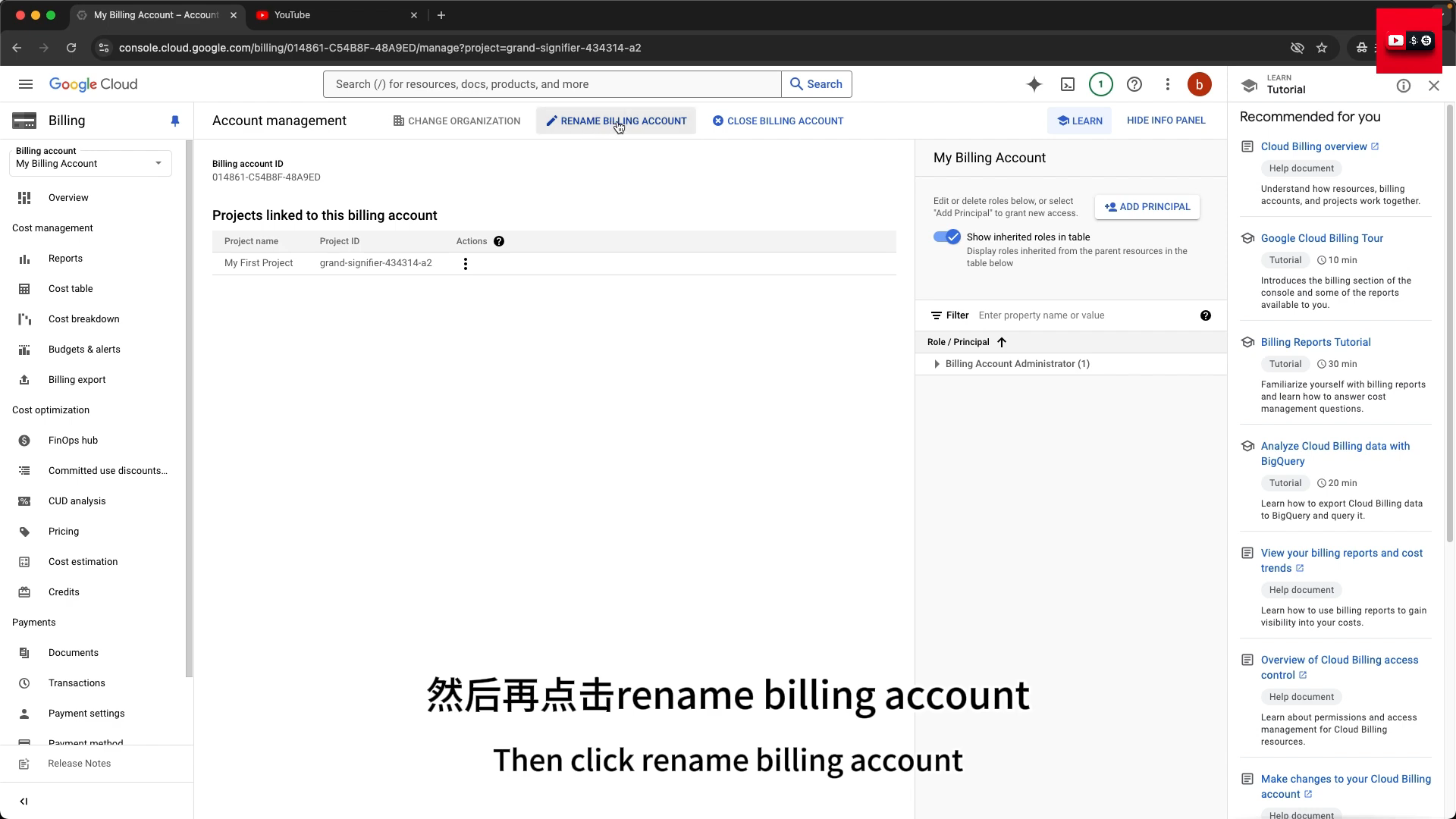Reload the page in the browser

(71, 48)
